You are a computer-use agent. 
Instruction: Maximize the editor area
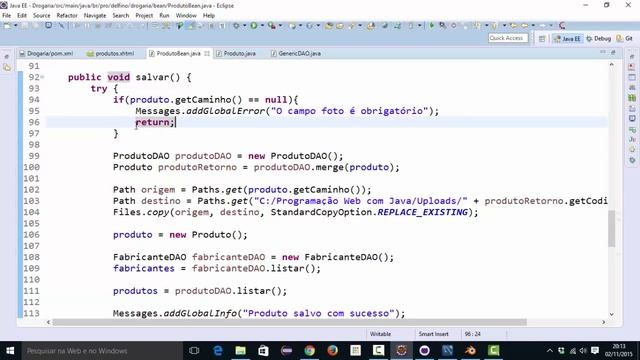[x=613, y=52]
